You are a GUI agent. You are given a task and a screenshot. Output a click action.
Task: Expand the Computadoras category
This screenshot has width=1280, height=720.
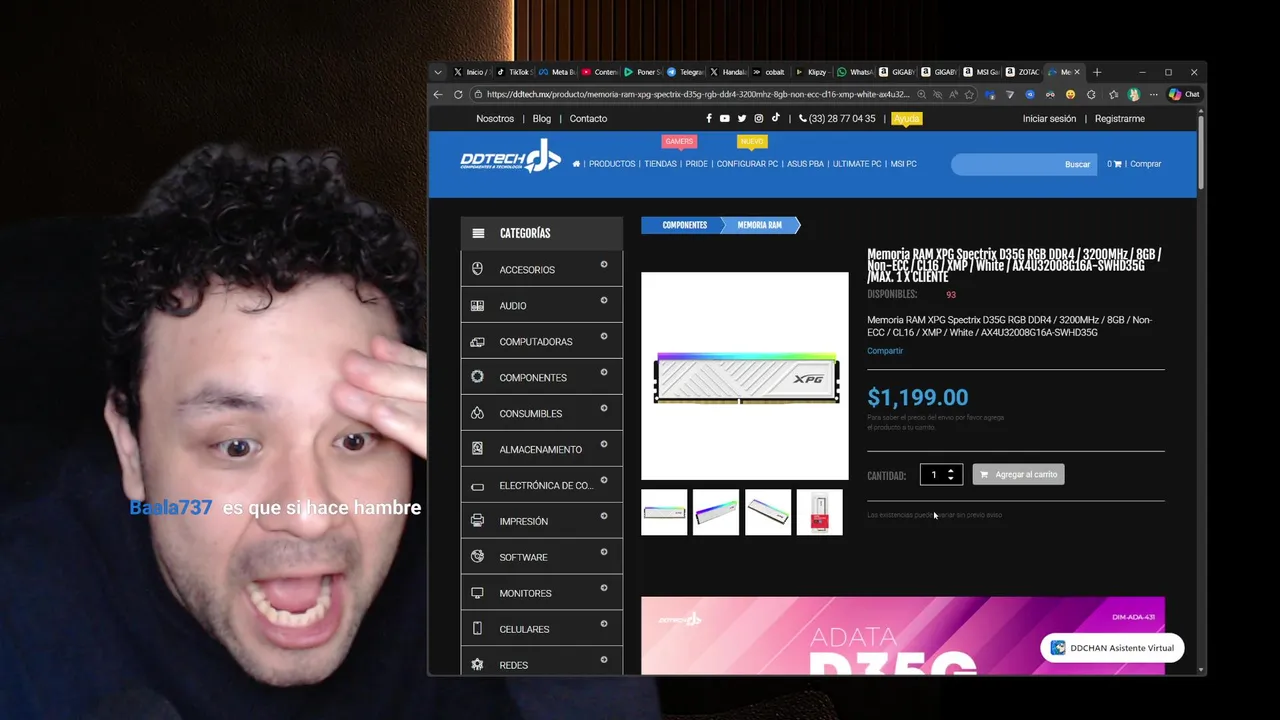click(x=604, y=337)
